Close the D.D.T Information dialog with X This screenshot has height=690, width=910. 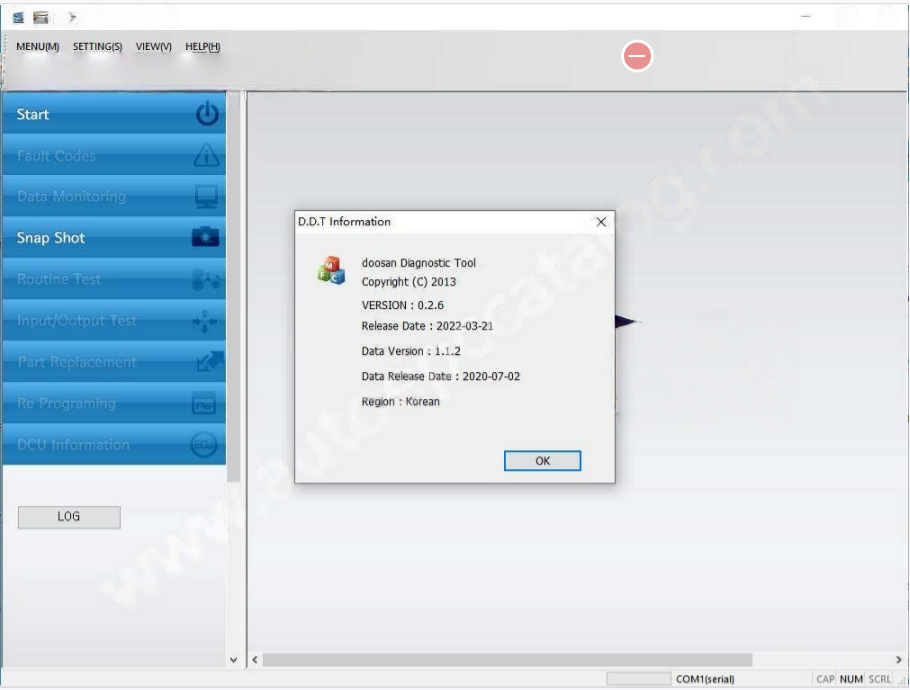point(601,222)
